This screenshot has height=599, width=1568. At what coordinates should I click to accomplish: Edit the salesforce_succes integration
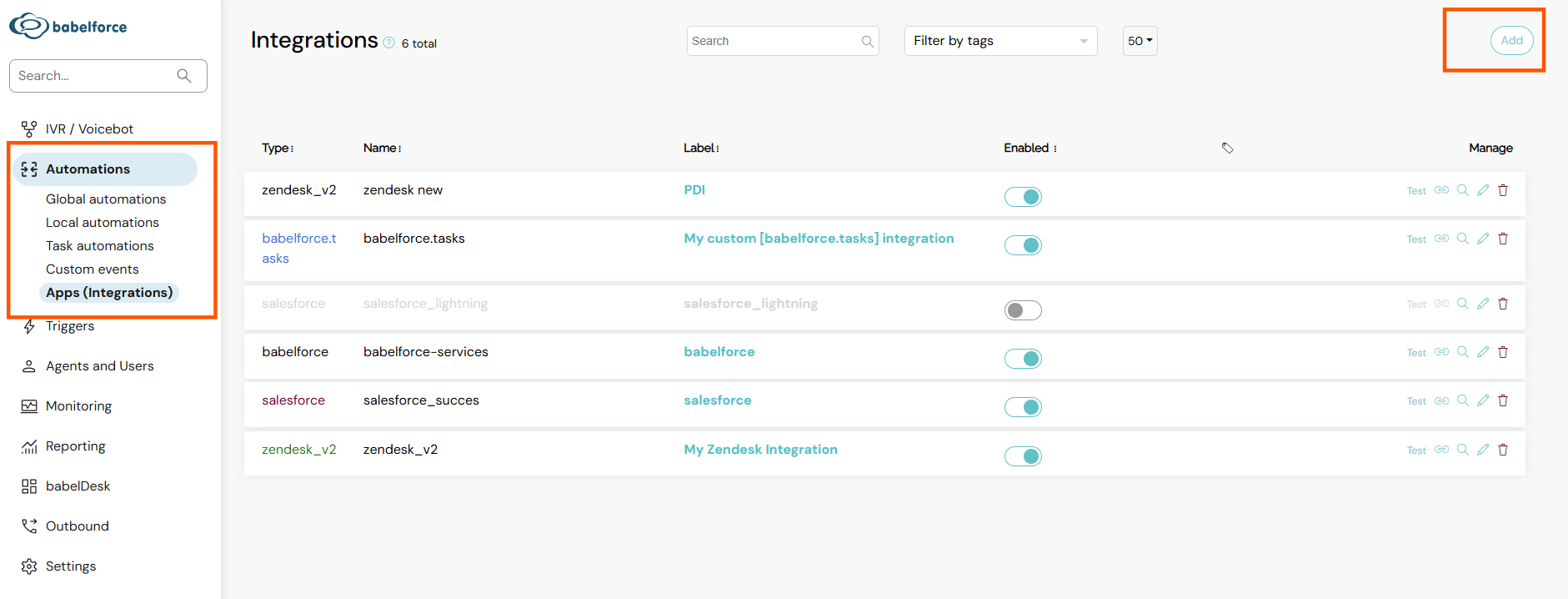click(x=1483, y=400)
